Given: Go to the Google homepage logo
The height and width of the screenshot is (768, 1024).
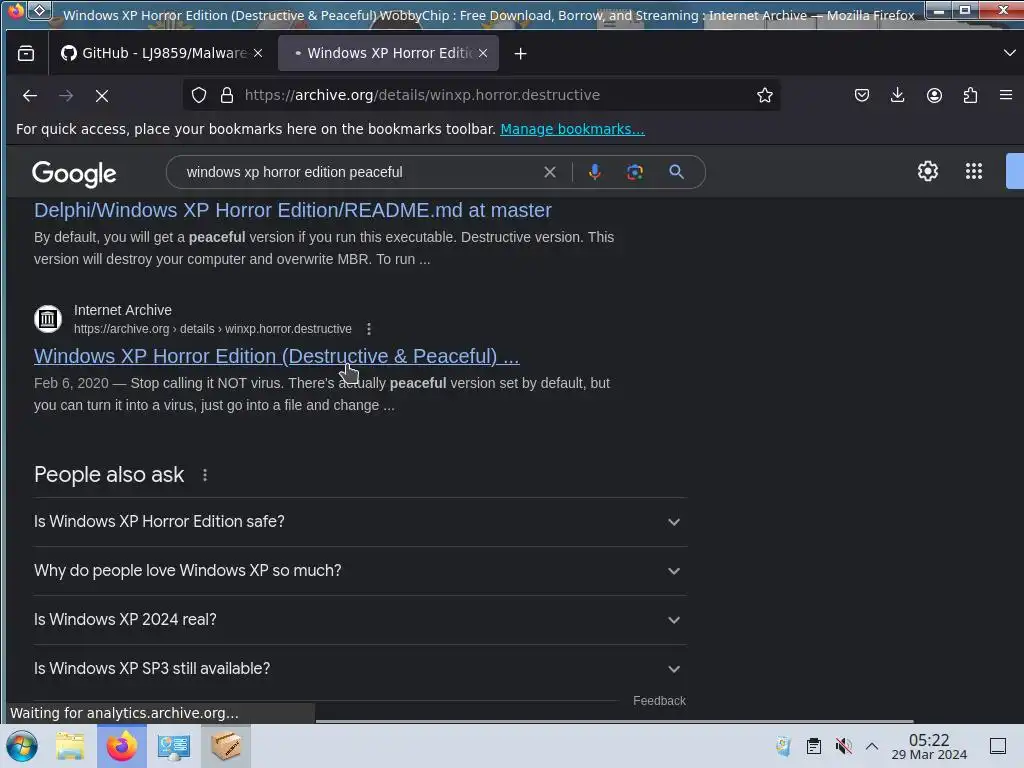Looking at the screenshot, I should tap(74, 173).
